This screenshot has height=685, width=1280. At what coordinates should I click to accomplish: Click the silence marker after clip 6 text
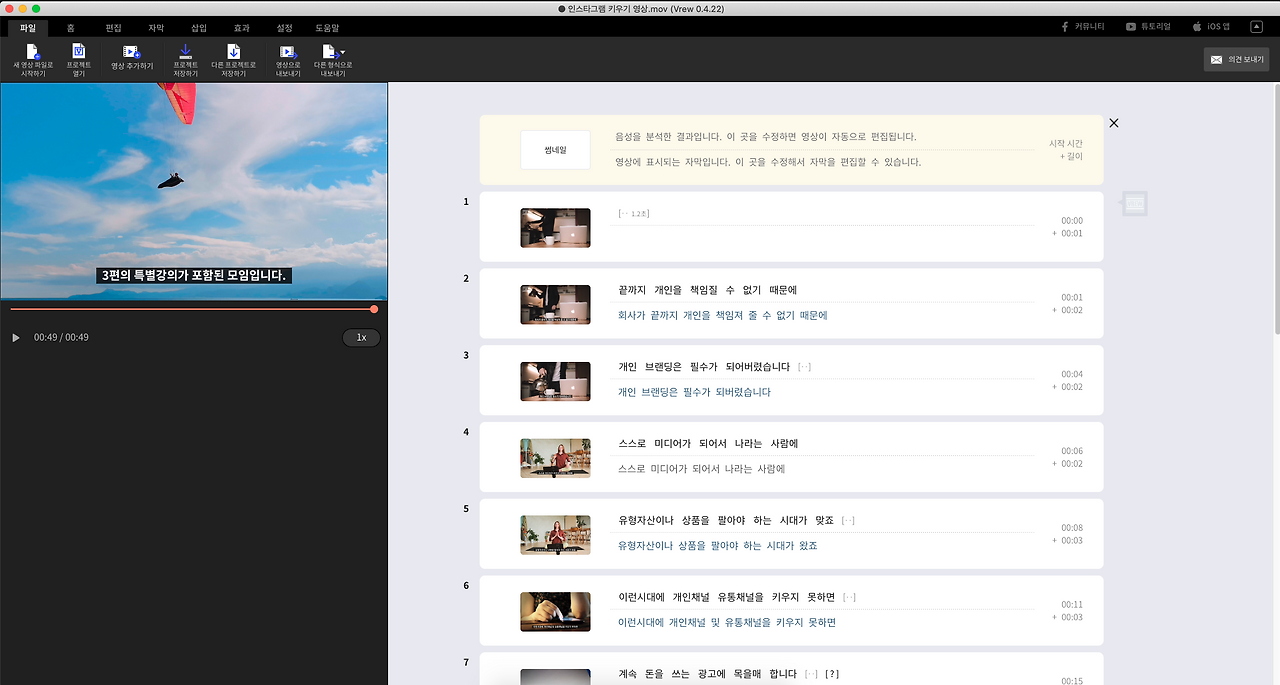[849, 597]
